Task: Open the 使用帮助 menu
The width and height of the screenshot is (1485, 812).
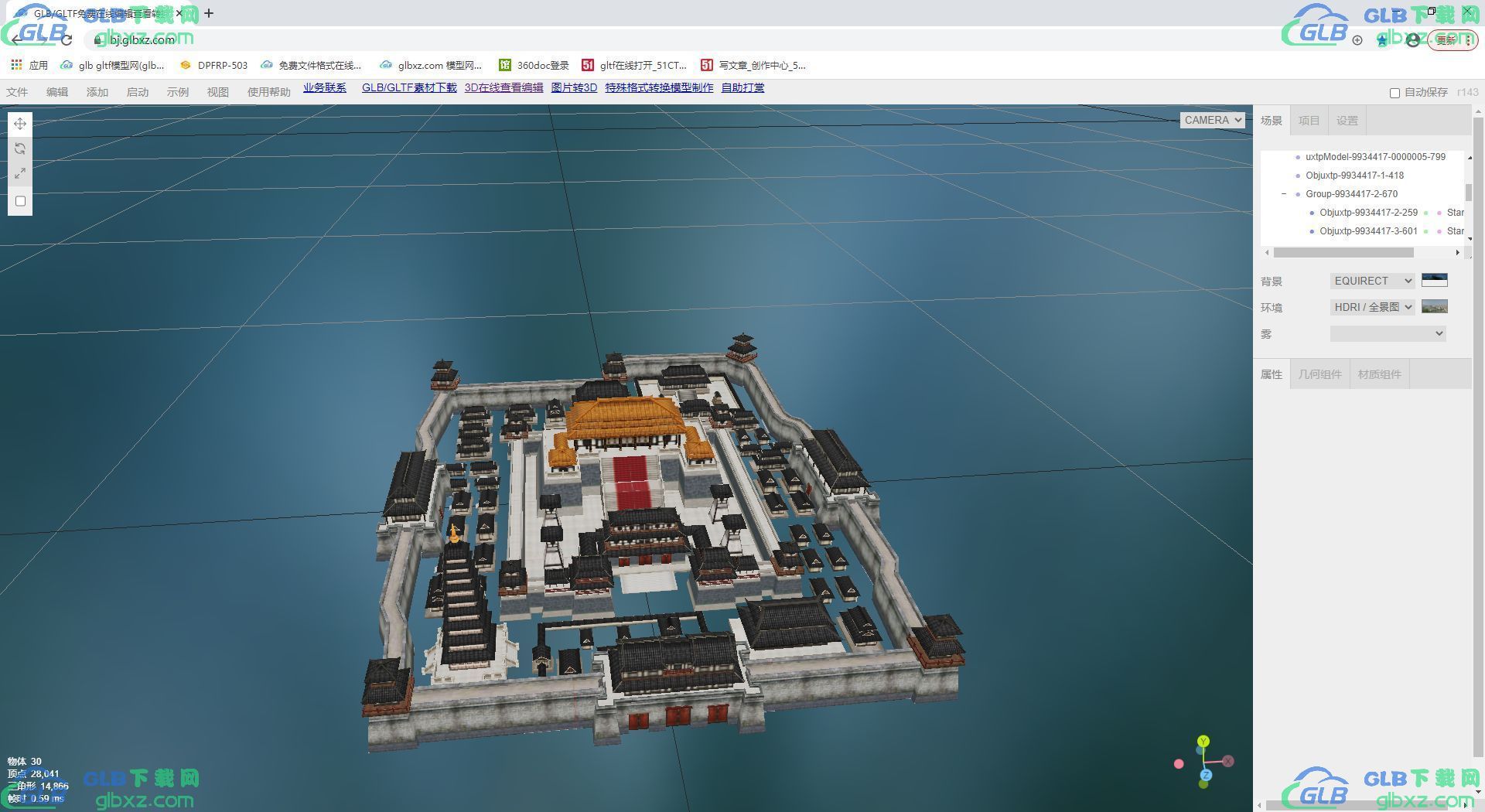Action: [269, 92]
